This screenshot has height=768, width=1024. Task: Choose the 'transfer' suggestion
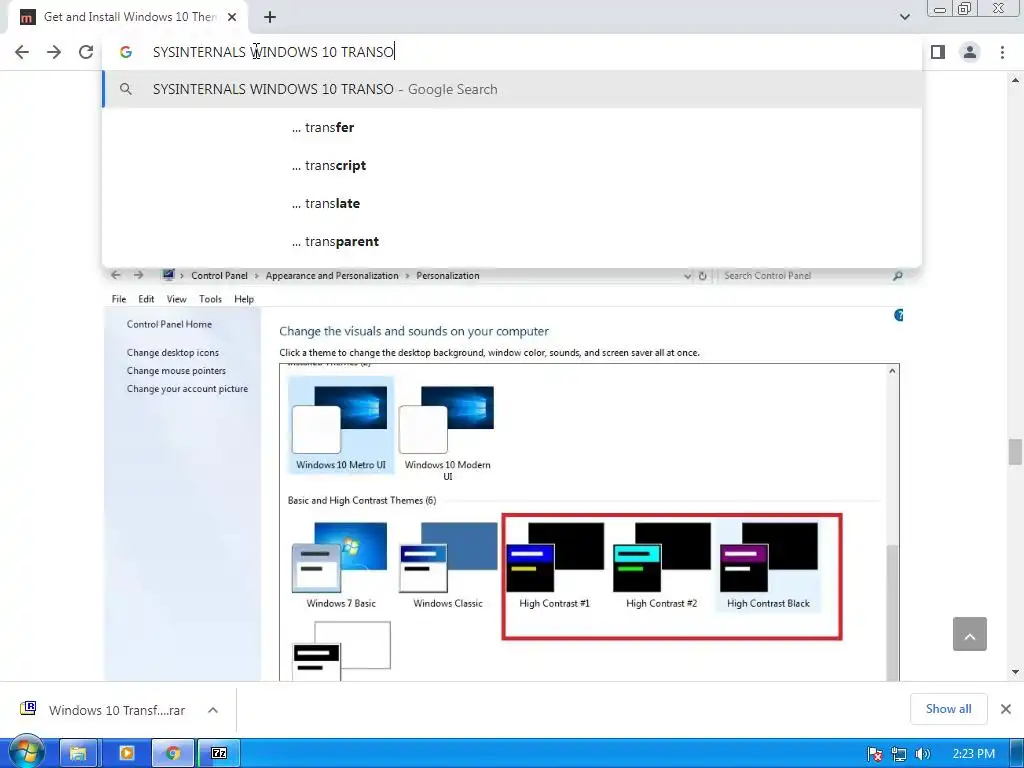tap(512, 127)
